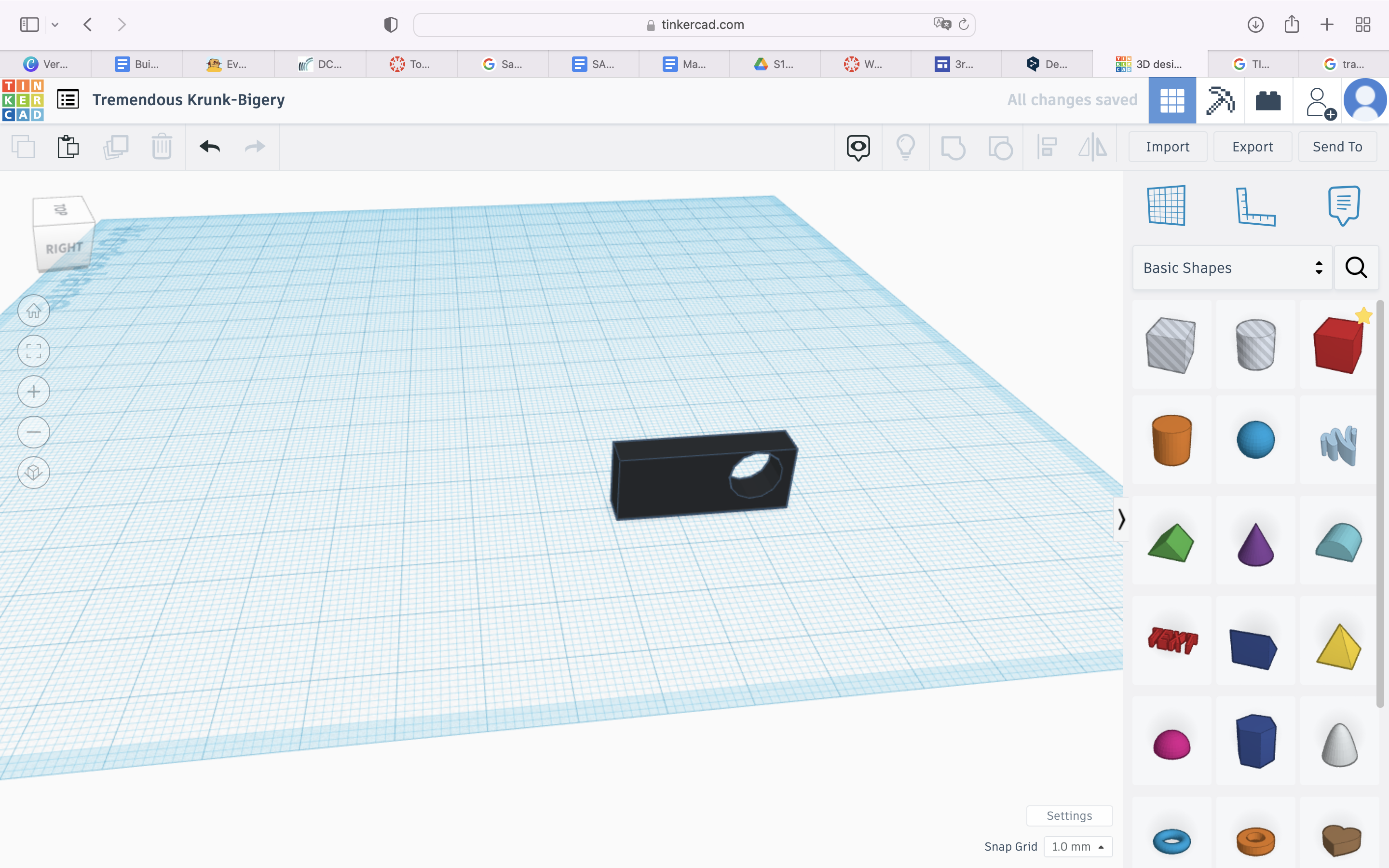Switch to the De... browser tab

point(1047,64)
